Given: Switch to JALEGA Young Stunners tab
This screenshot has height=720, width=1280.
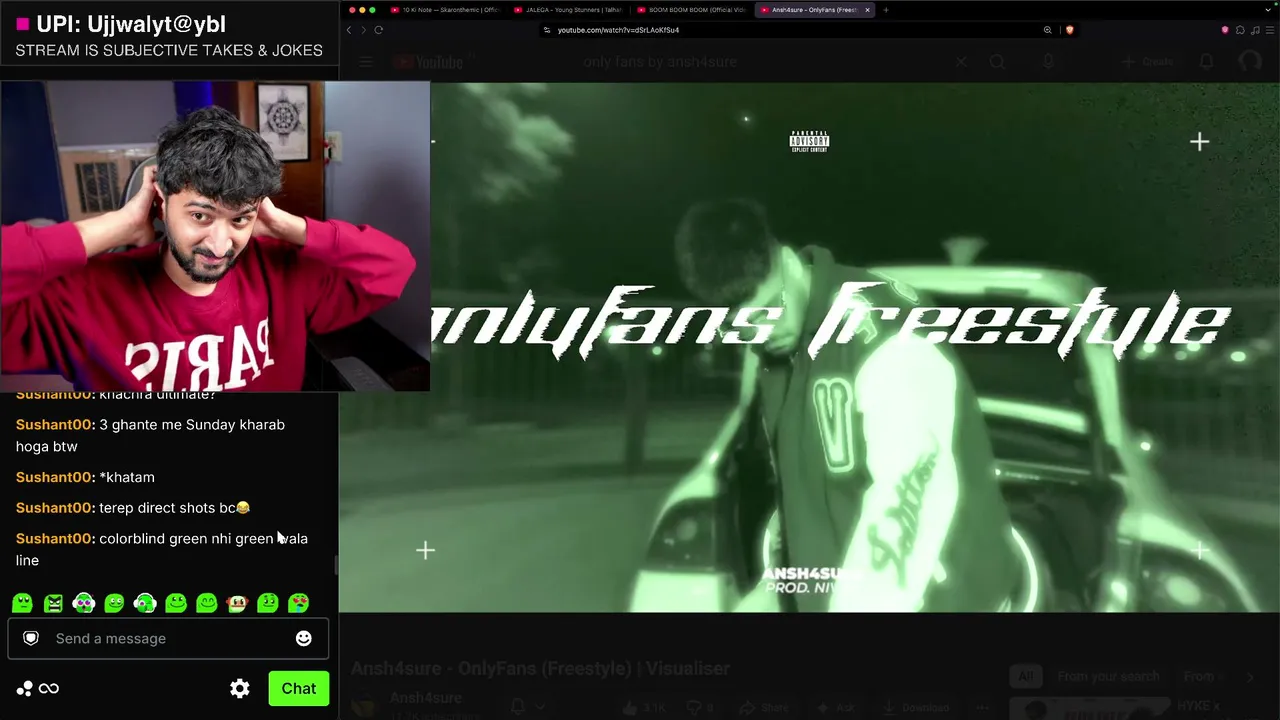Looking at the screenshot, I should tap(569, 10).
